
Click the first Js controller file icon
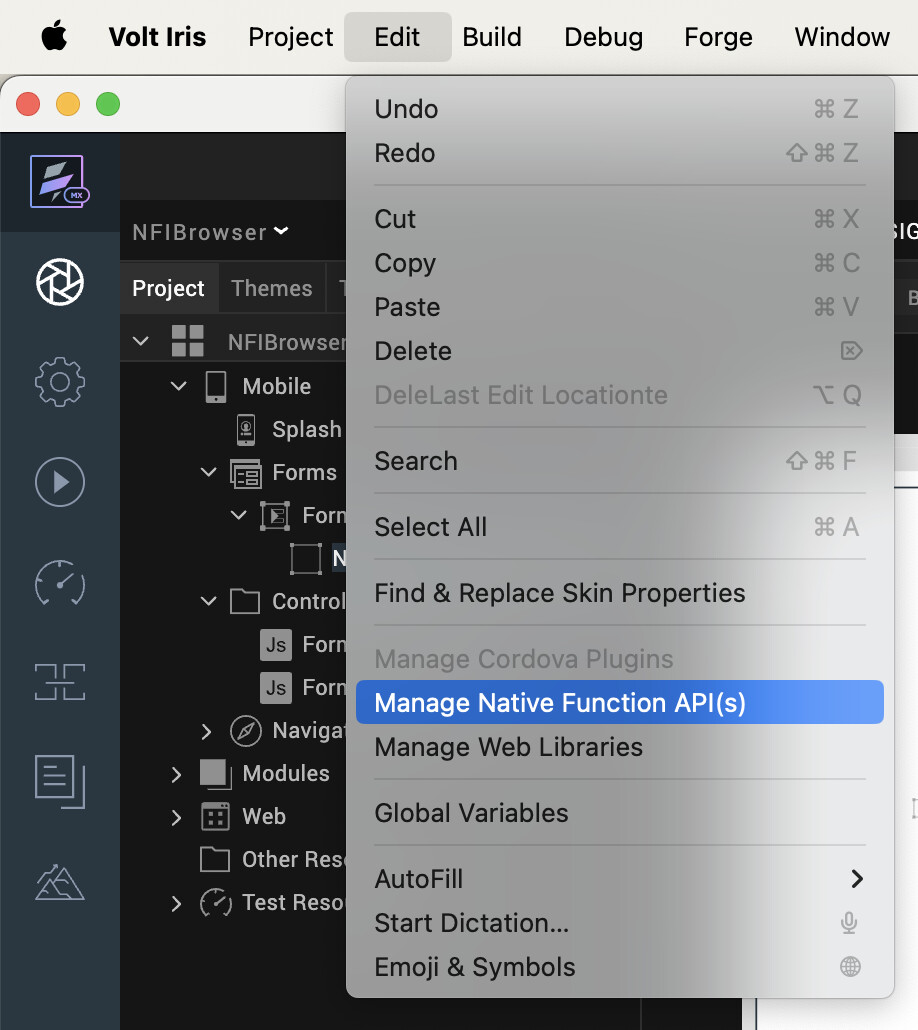[276, 644]
